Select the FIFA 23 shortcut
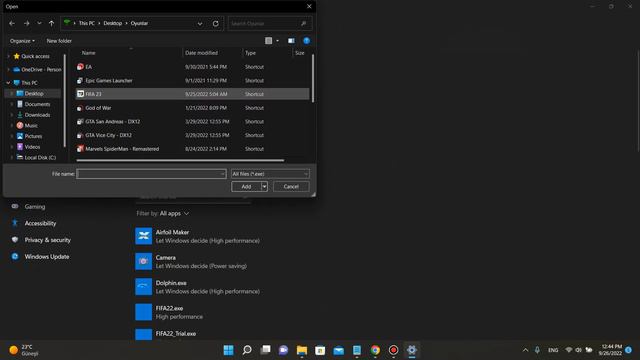 (x=192, y=94)
